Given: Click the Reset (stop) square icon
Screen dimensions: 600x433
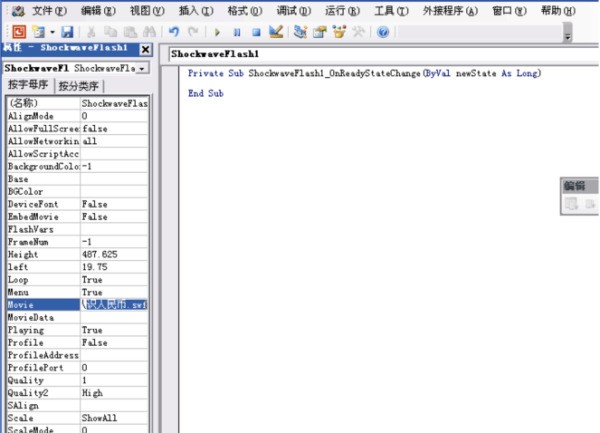Looking at the screenshot, I should click(255, 33).
